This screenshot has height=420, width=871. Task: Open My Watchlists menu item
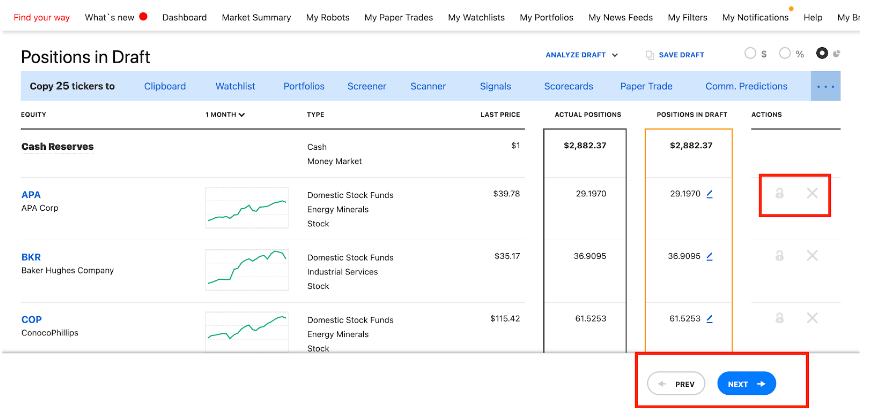click(476, 17)
